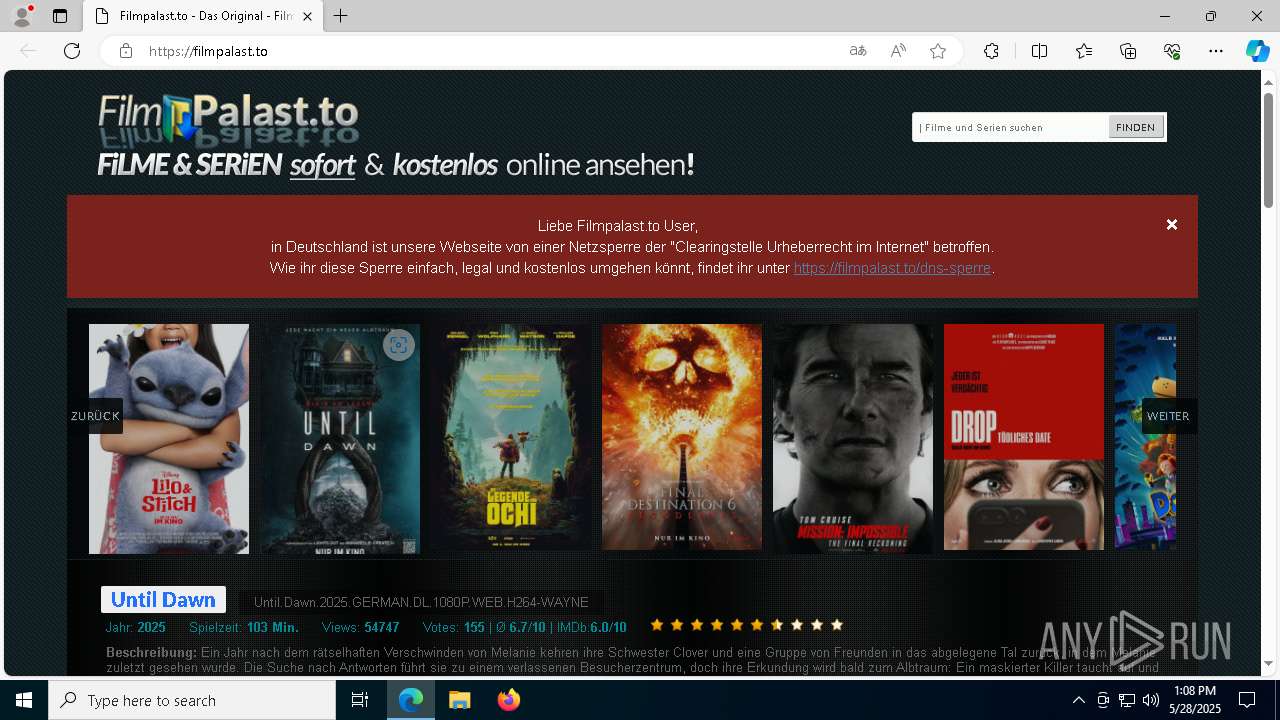Go back with ZURÜCK carousel button
Screen dimensions: 1280x720
[x=95, y=416]
